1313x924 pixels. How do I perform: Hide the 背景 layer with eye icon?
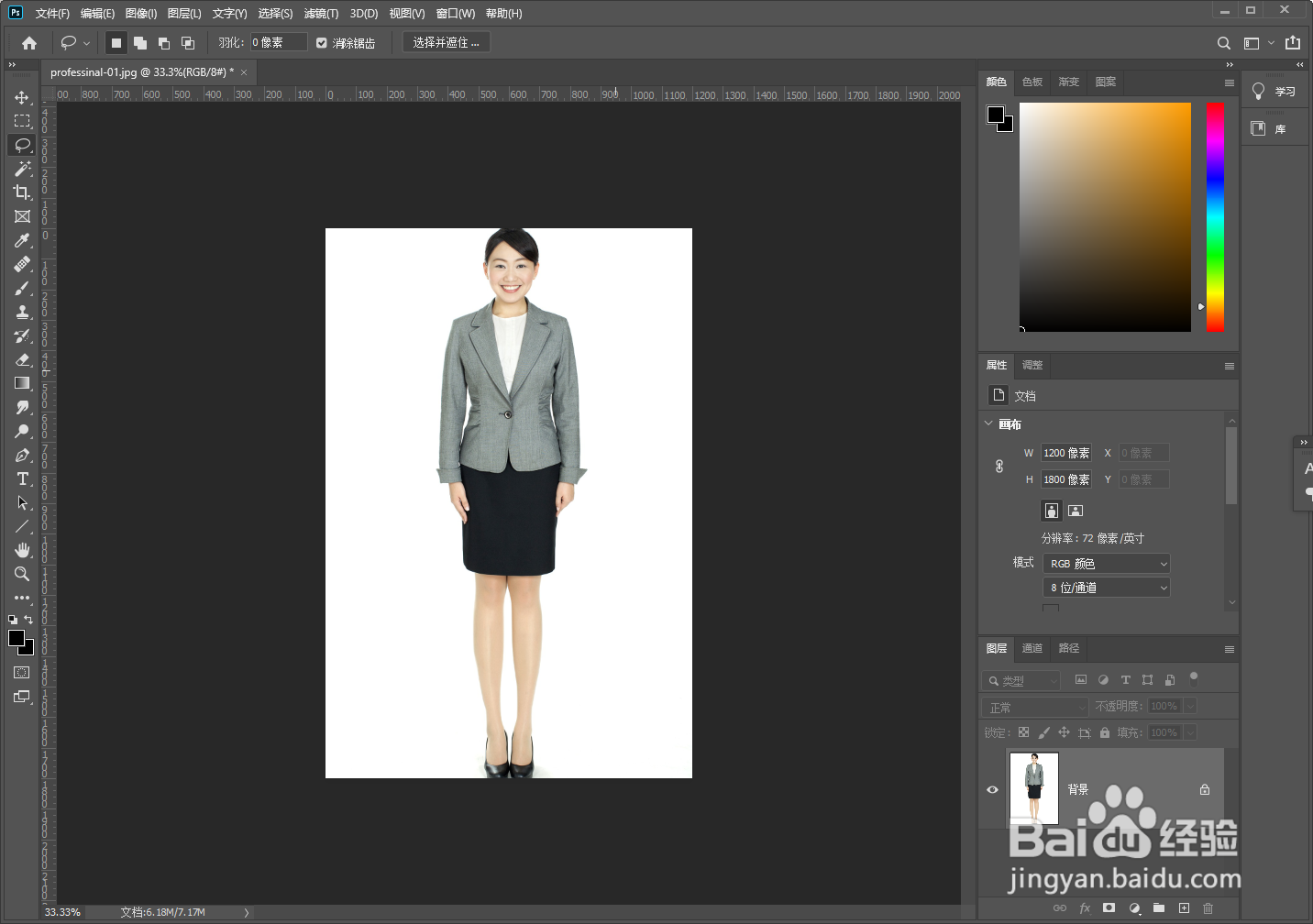992,789
